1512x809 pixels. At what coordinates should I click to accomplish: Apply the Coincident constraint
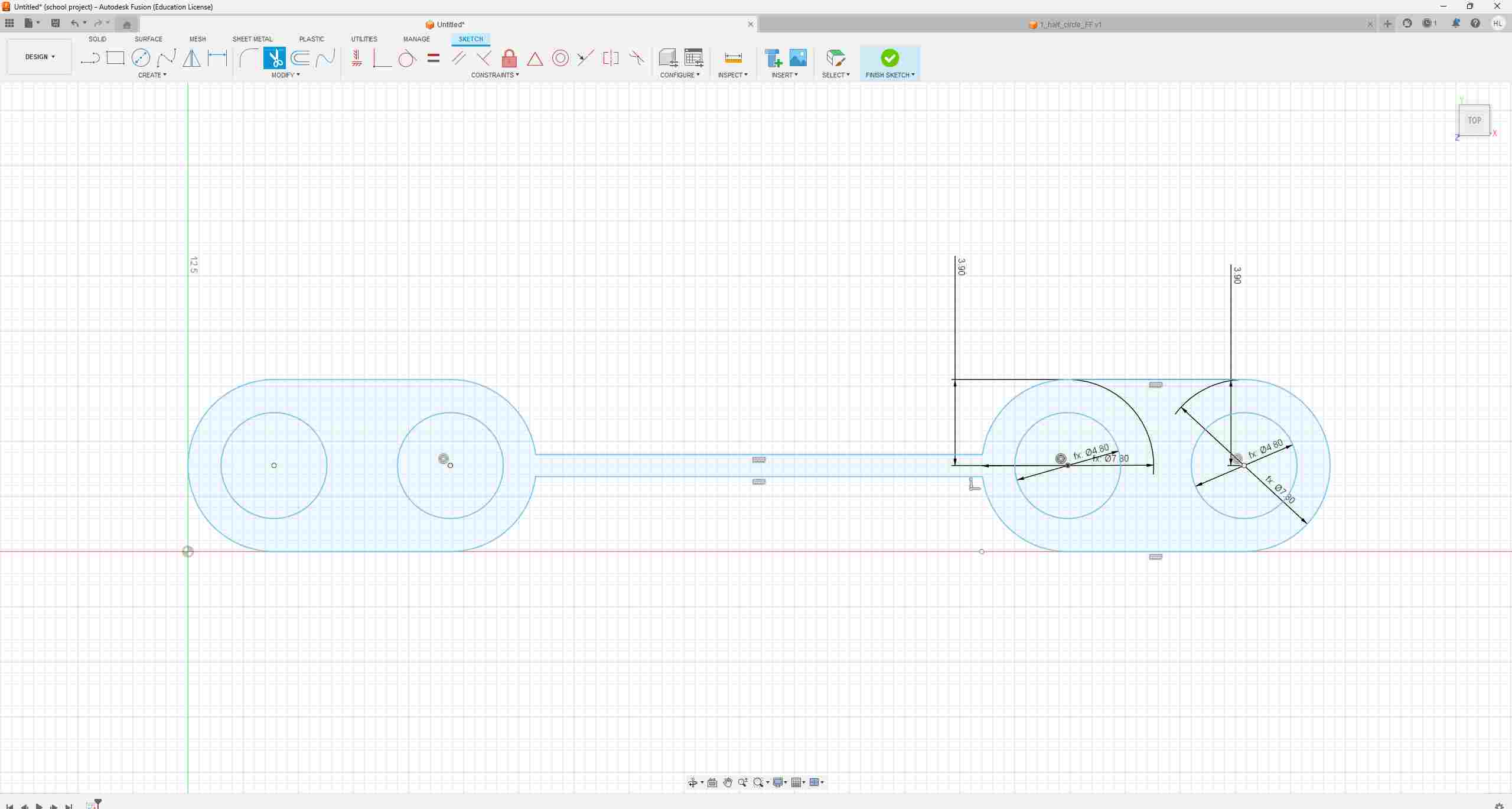coord(382,58)
